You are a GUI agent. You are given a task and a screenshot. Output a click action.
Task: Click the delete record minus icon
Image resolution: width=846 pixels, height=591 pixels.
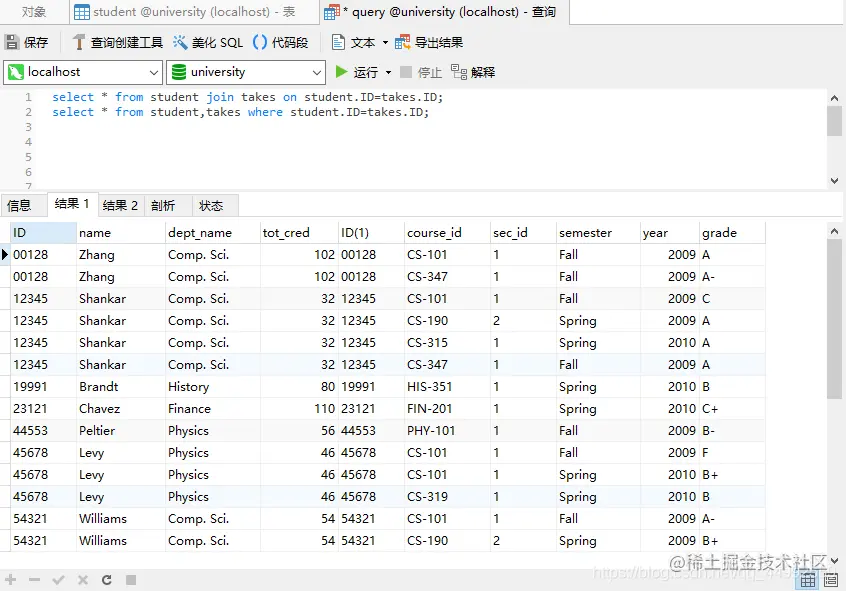(x=35, y=580)
